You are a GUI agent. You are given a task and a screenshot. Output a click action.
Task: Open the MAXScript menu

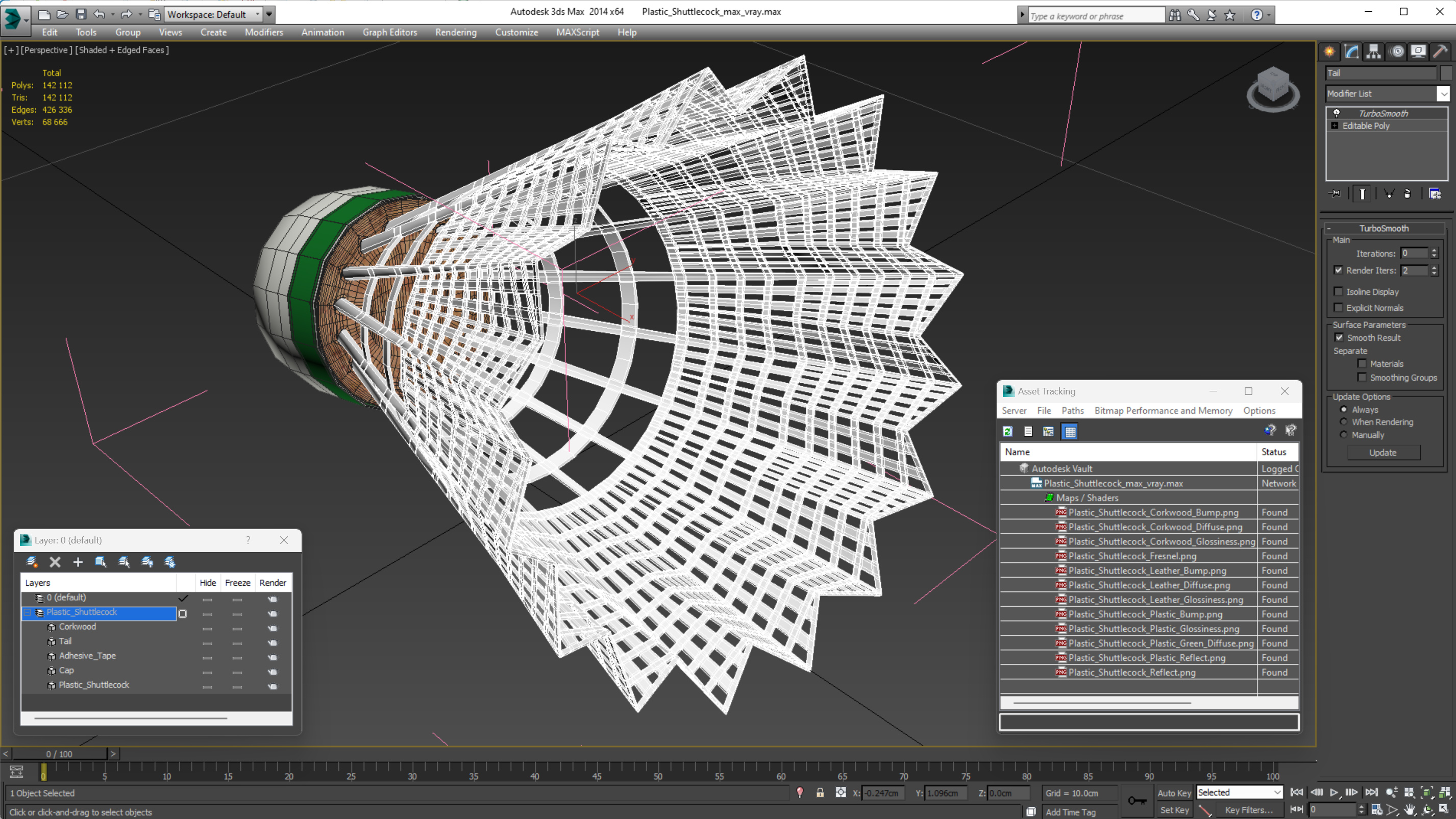point(578,32)
